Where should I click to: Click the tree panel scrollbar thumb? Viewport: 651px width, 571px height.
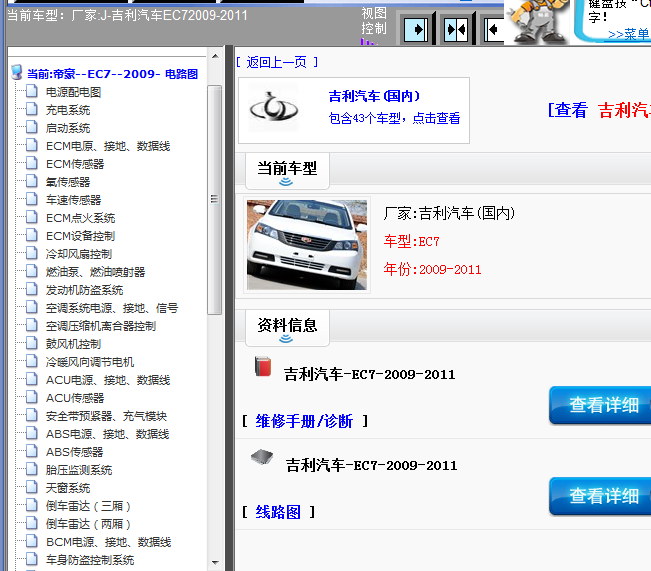tap(214, 199)
